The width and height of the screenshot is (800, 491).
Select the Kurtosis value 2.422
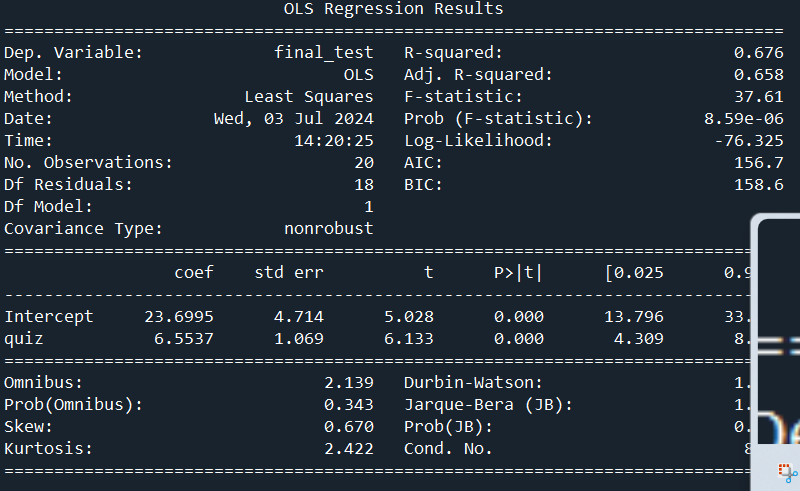[x=349, y=448]
